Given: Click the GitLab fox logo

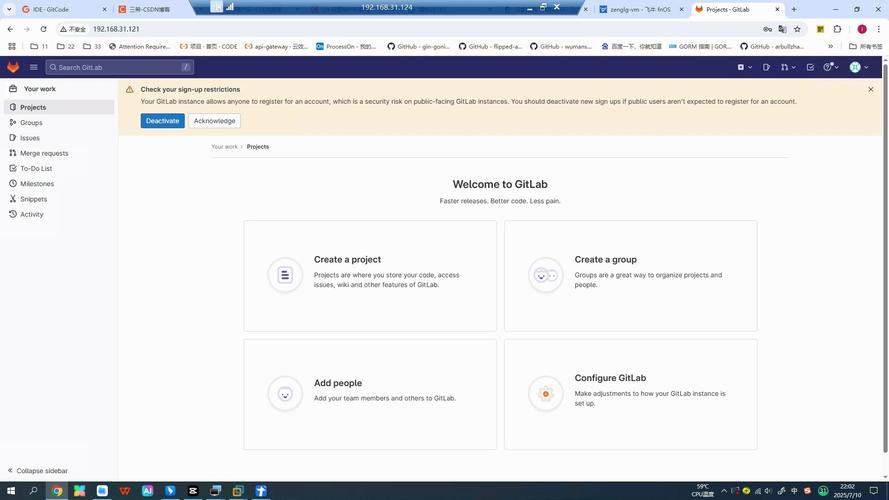Looking at the screenshot, I should coord(13,67).
